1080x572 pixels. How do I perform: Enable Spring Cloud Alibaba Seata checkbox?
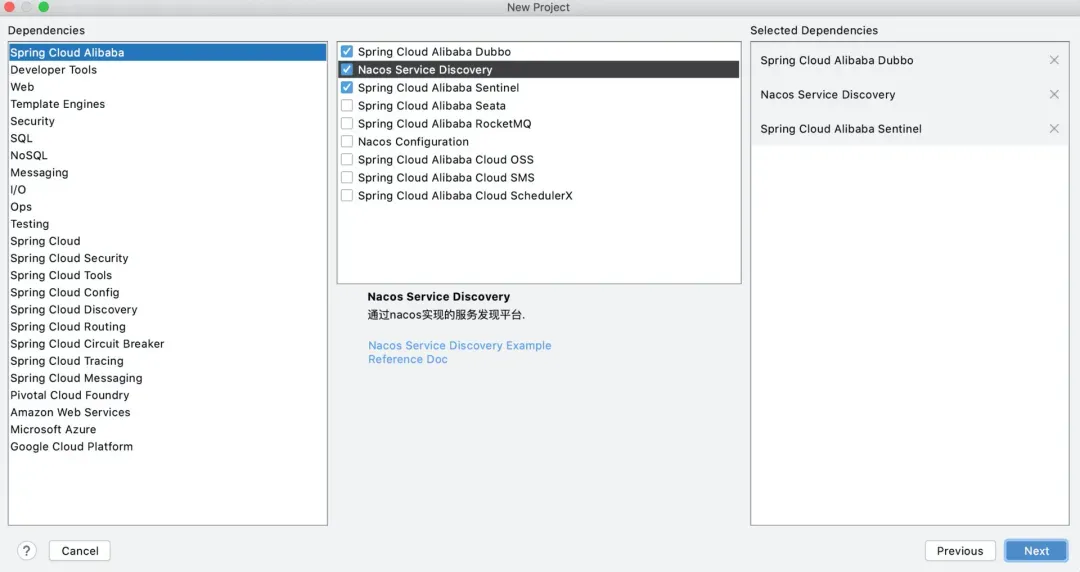(x=346, y=105)
